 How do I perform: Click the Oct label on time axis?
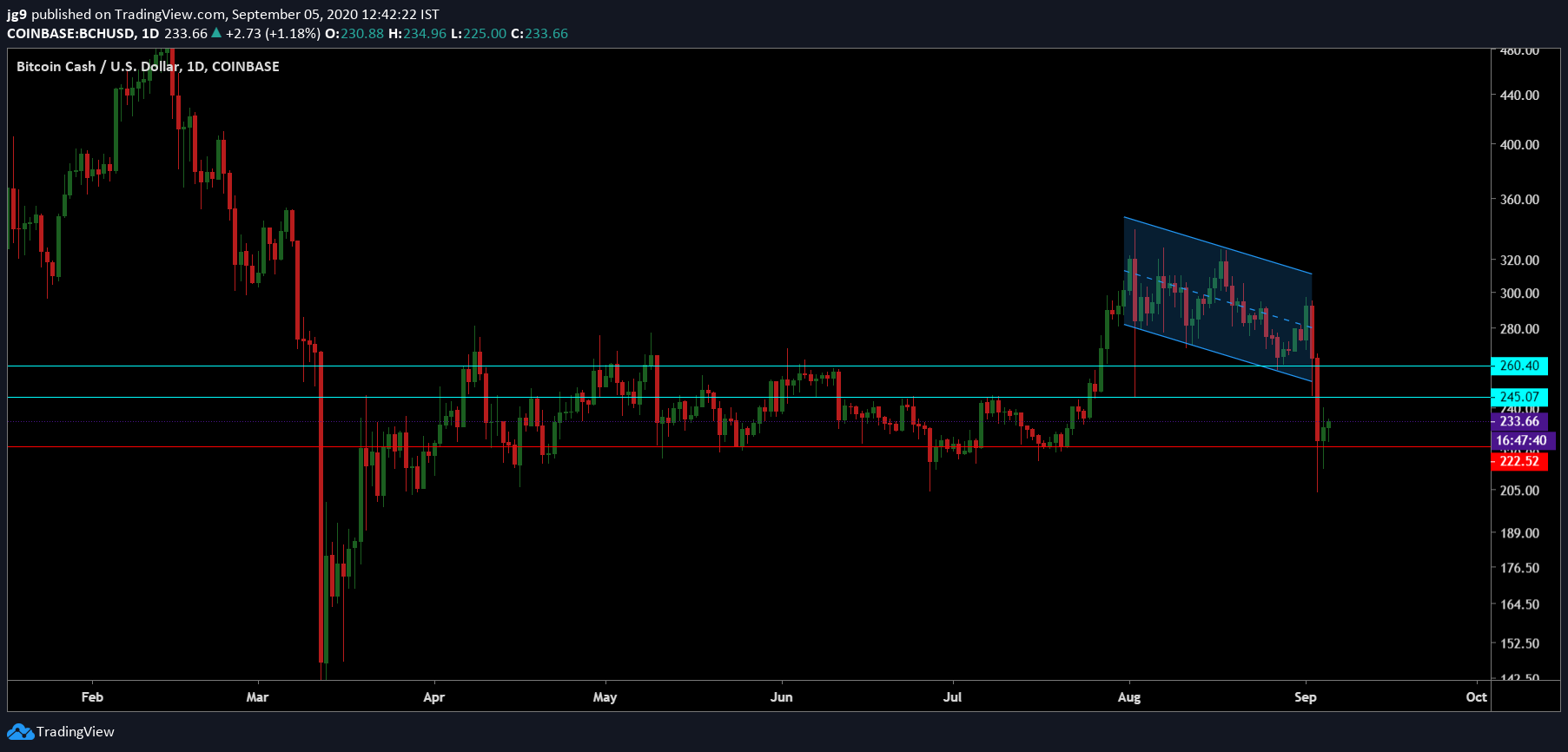[x=1476, y=697]
